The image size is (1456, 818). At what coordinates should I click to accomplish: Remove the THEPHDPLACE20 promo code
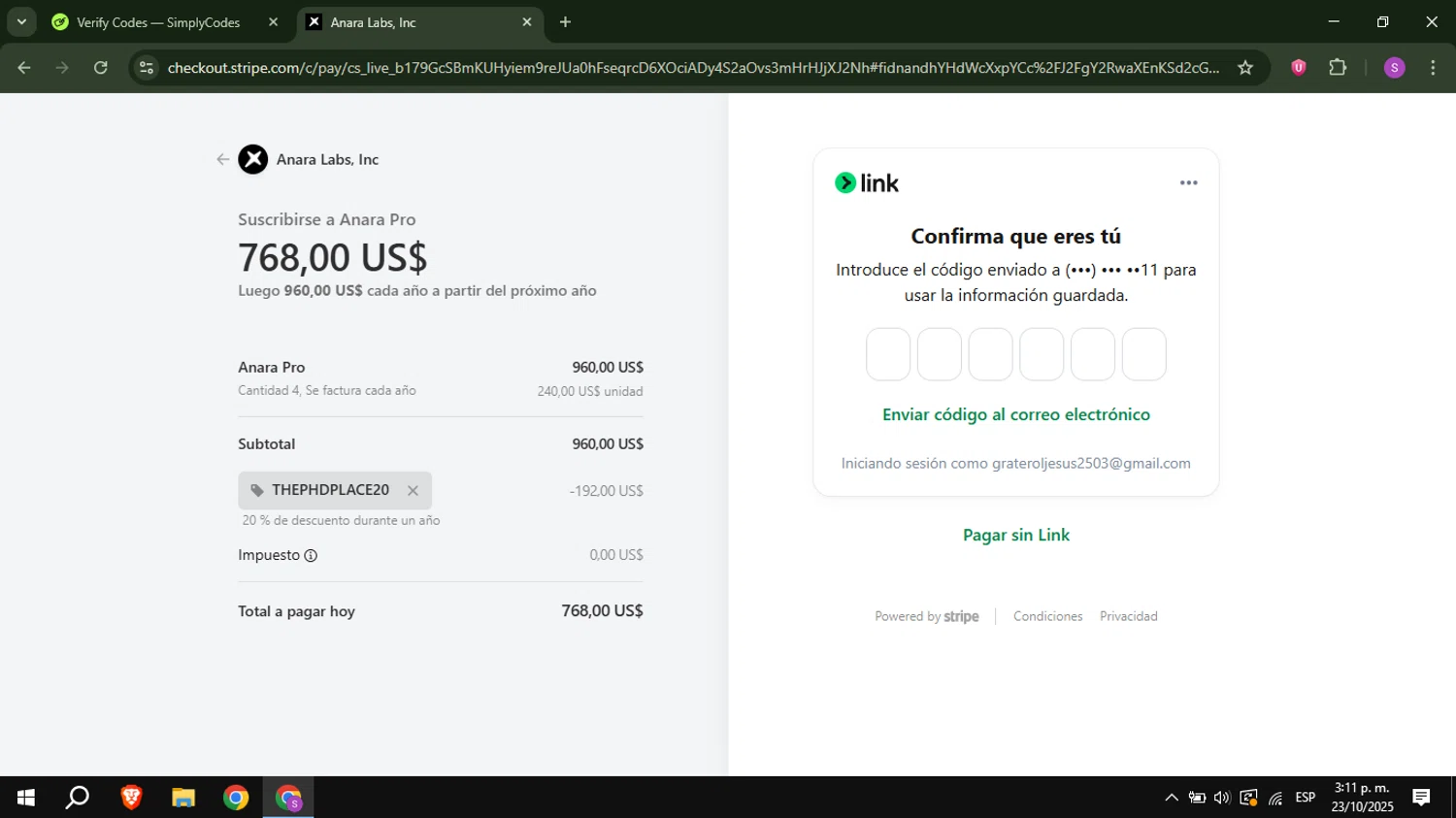click(413, 491)
